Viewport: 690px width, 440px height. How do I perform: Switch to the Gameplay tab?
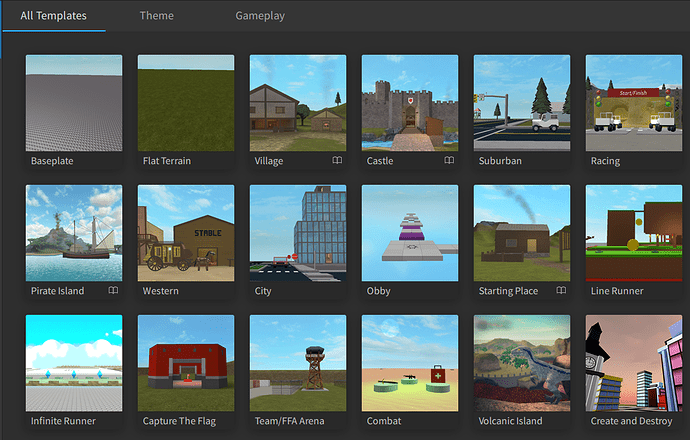tap(260, 16)
